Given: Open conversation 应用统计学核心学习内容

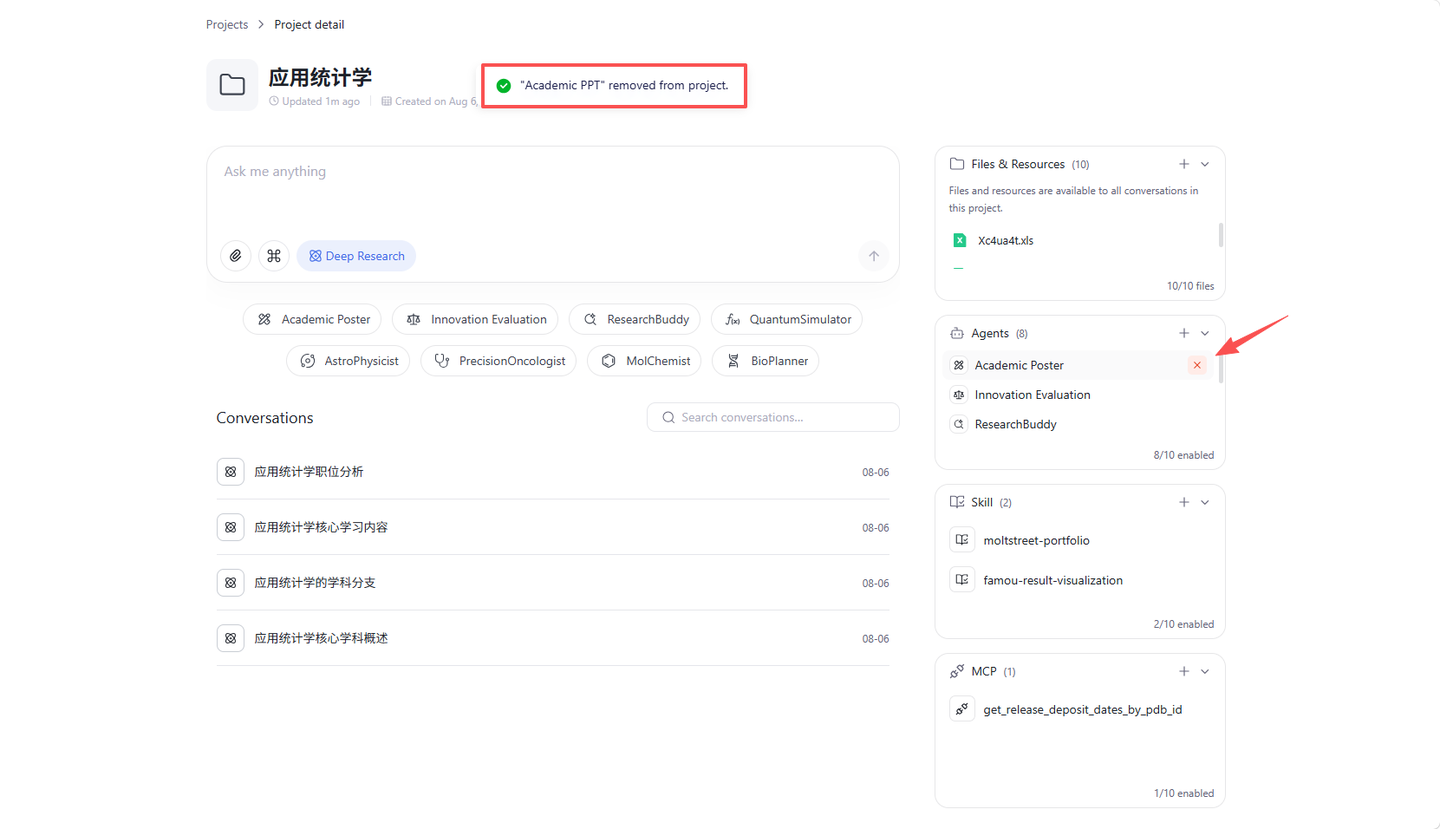Looking at the screenshot, I should point(552,527).
